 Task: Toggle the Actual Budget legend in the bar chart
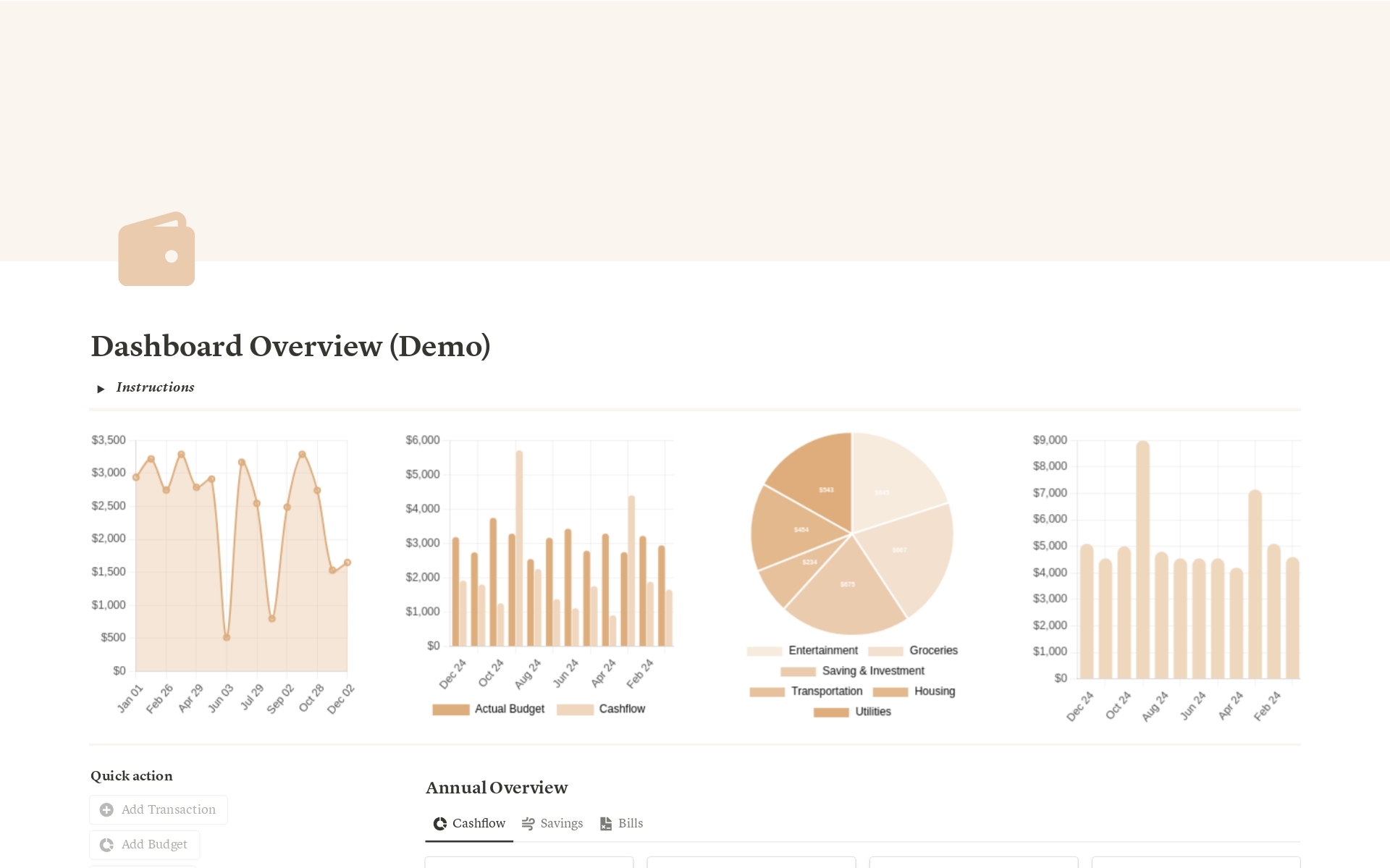pos(509,709)
